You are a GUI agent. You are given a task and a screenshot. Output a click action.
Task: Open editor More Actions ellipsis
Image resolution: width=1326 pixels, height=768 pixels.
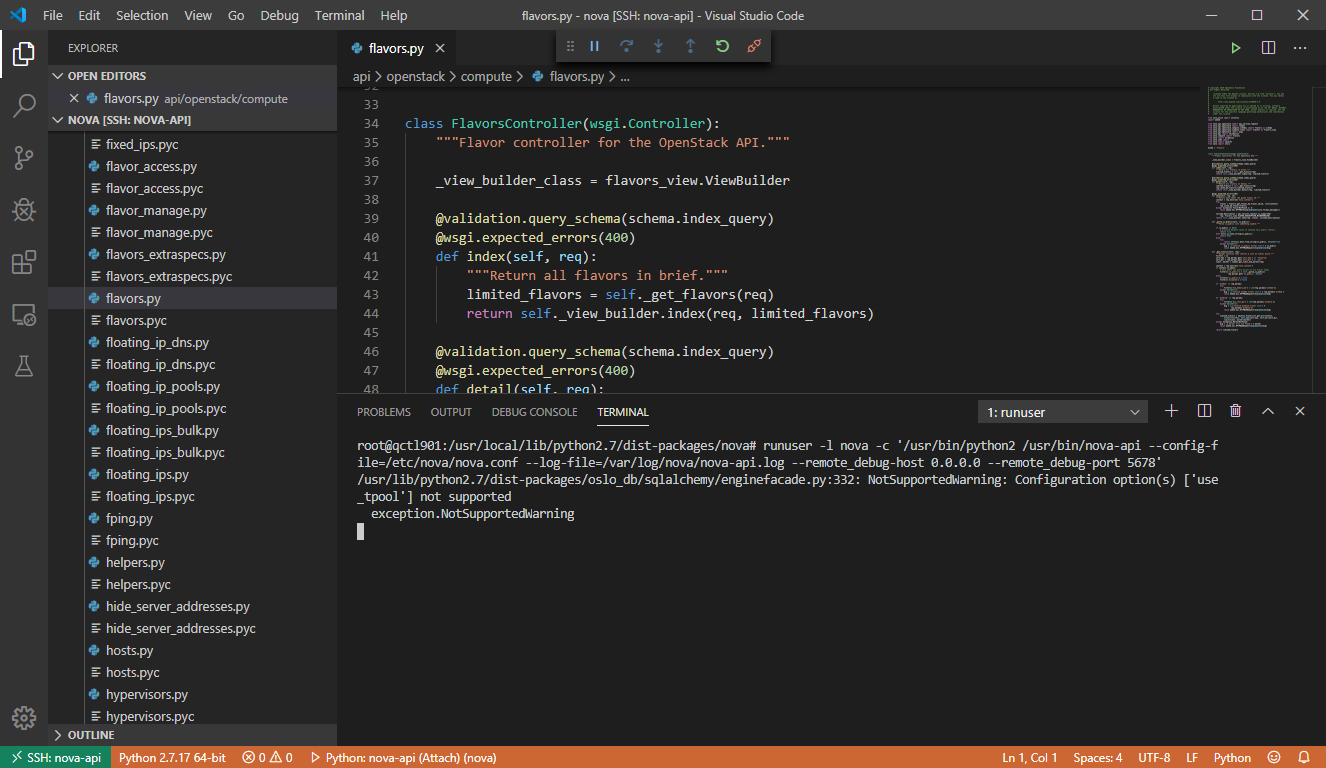pyautogui.click(x=1300, y=48)
